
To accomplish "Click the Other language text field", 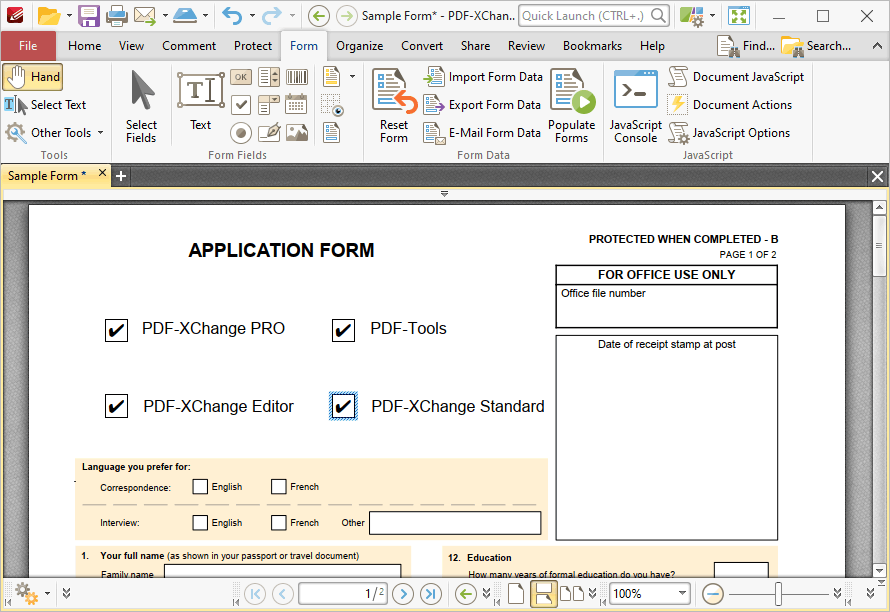I will (455, 523).
